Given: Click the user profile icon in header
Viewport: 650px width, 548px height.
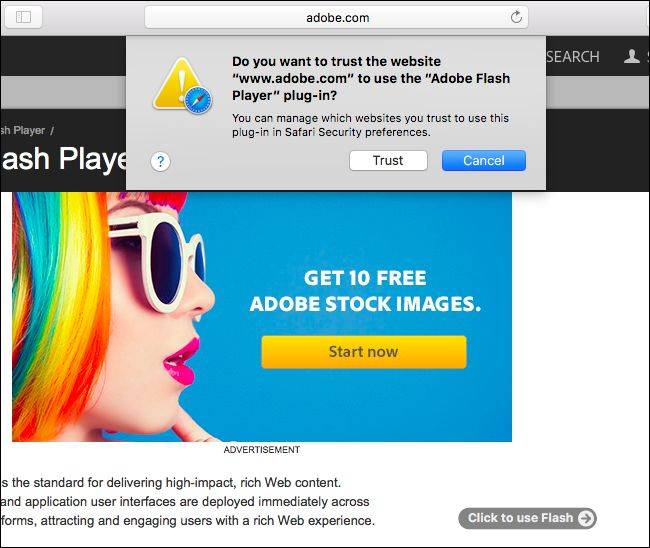Looking at the screenshot, I should (631, 56).
